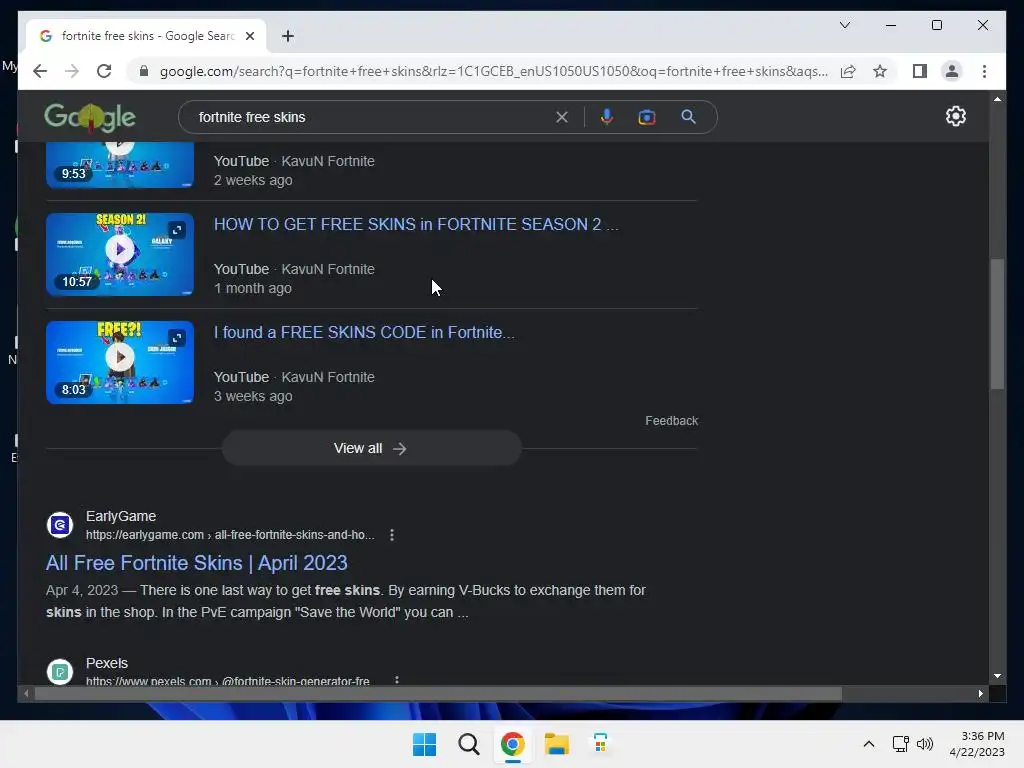
Task: Click the scroll up arrow
Action: 997,99
